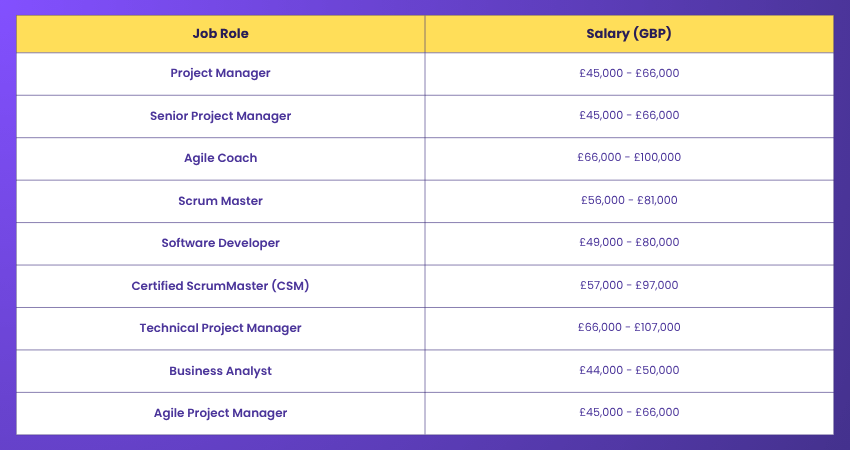
Task: Click the Agile Coach salary £66,000 - £100,000
Action: tap(628, 158)
